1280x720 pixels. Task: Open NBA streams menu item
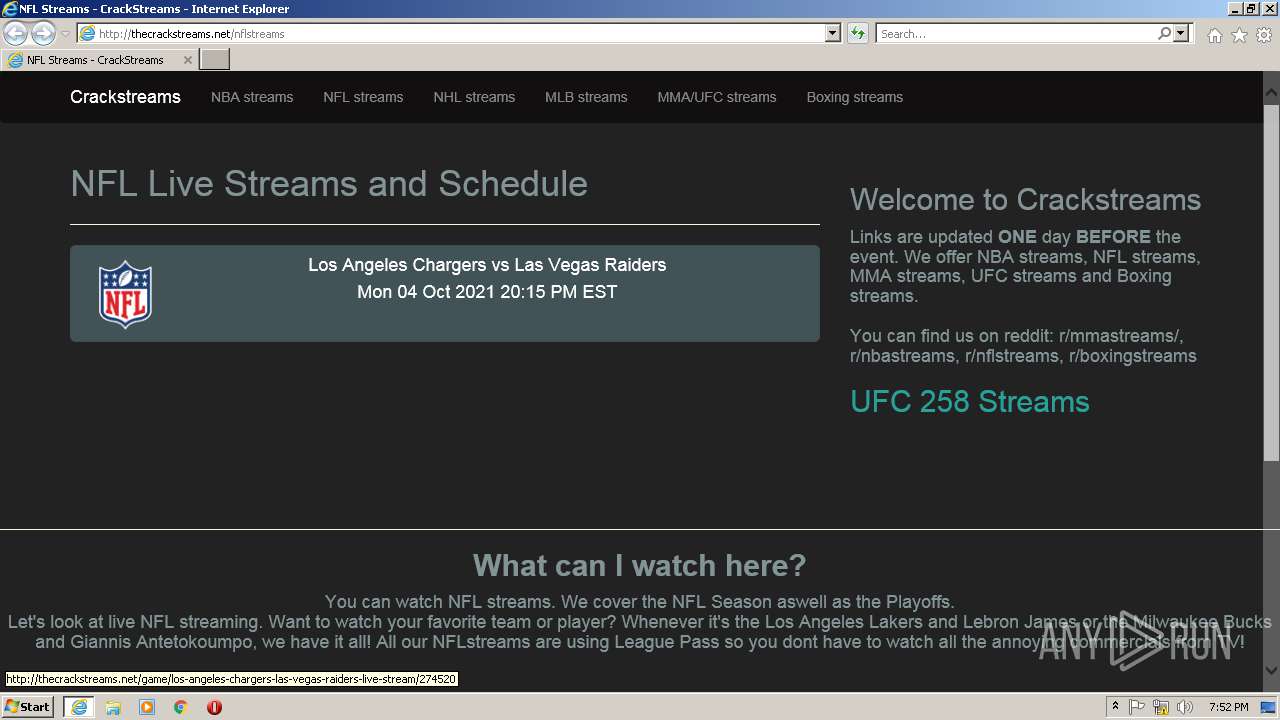[x=252, y=97]
